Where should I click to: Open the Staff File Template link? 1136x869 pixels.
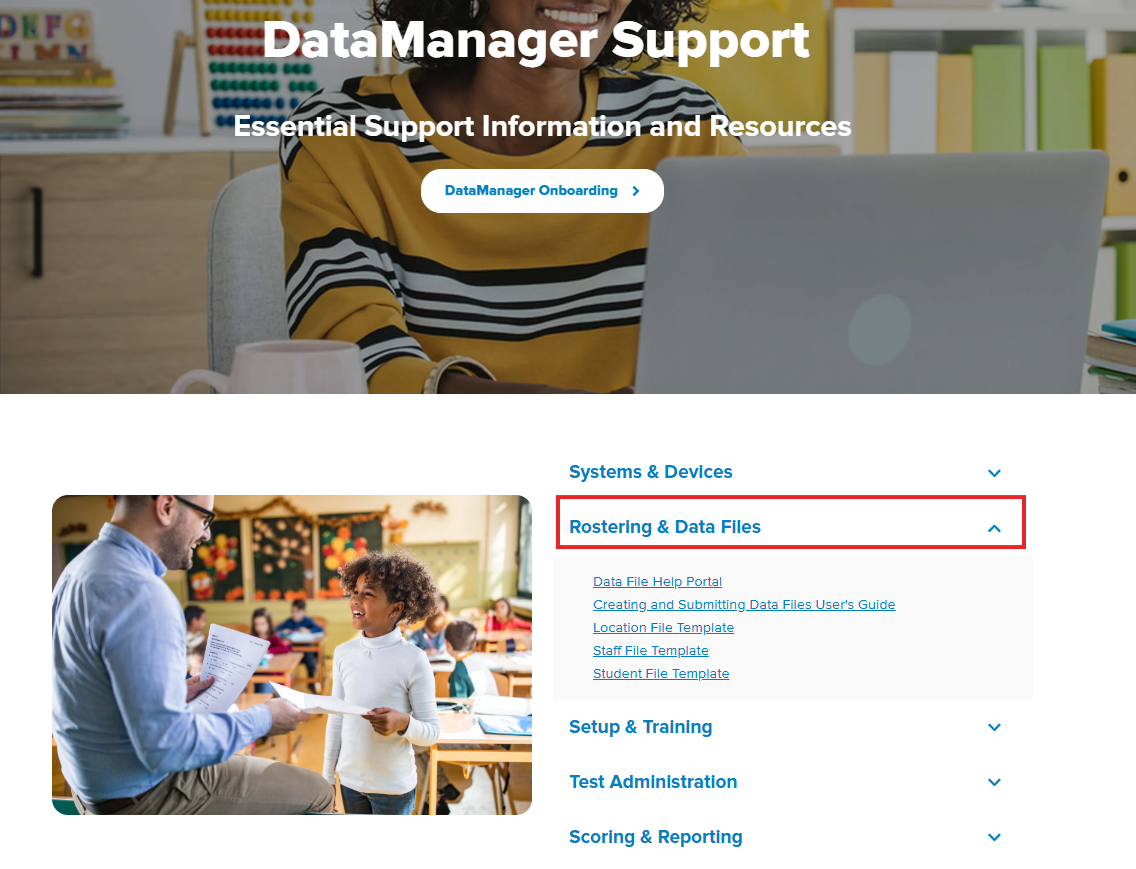(x=650, y=651)
